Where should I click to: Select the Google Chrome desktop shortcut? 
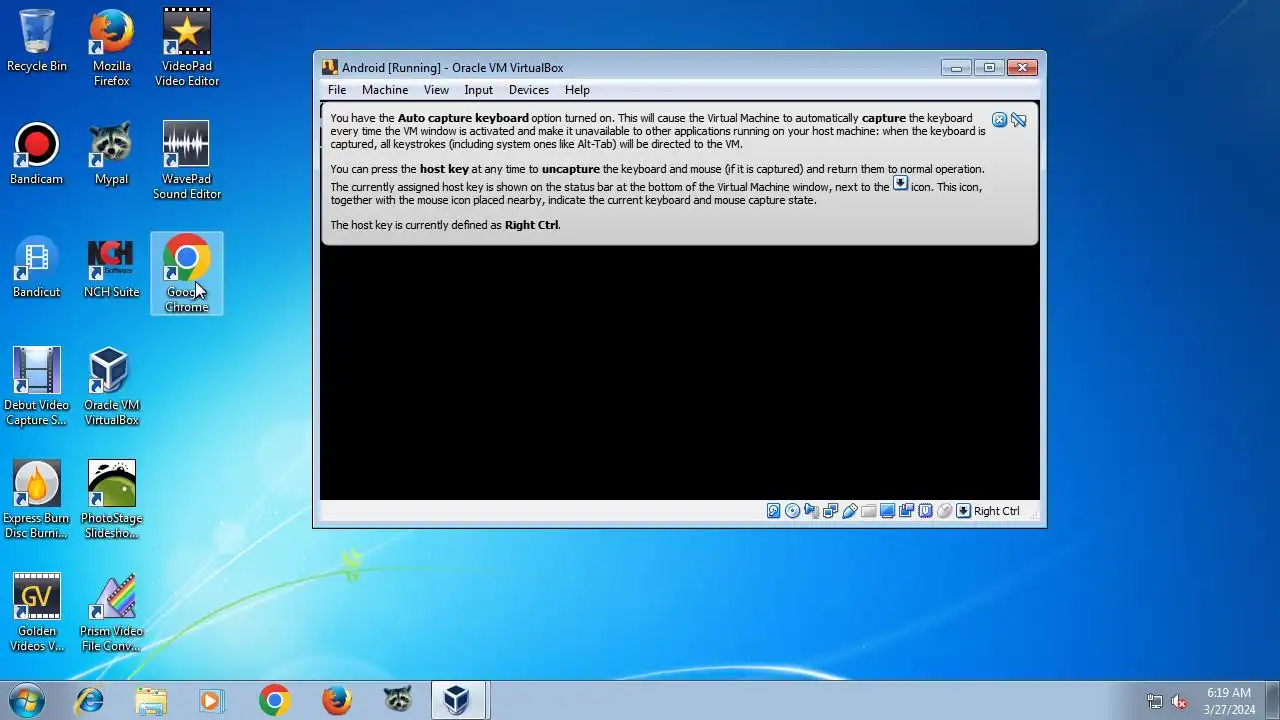[x=187, y=274]
